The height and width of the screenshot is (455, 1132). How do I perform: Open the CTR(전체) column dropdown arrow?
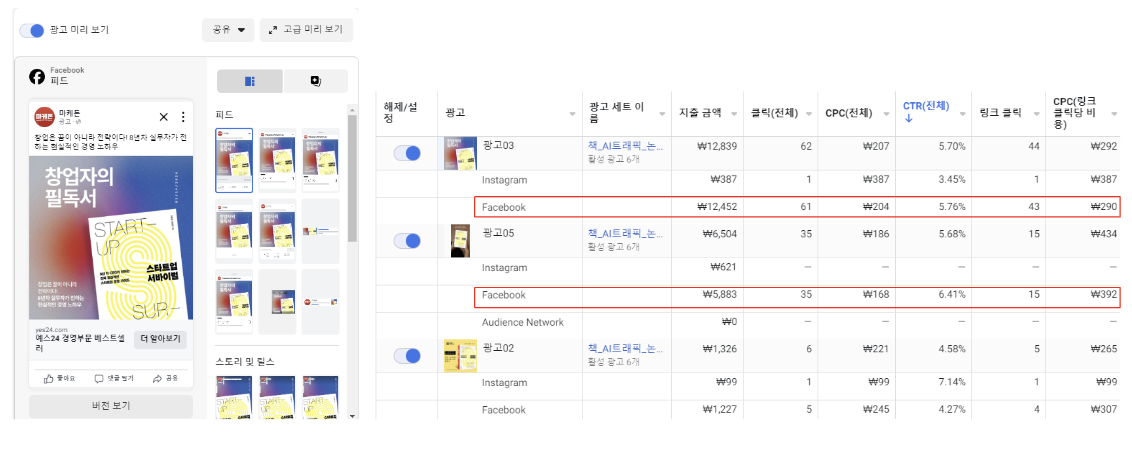pos(962,113)
